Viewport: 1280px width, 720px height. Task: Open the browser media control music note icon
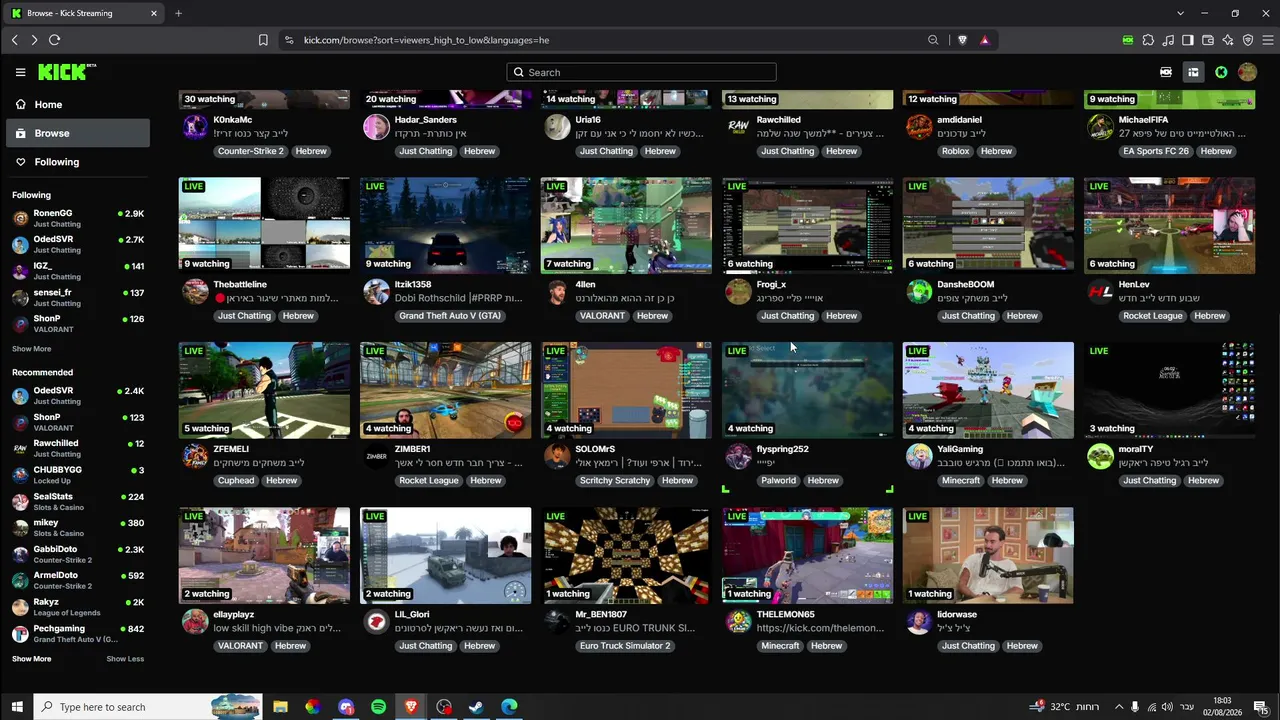point(1168,40)
